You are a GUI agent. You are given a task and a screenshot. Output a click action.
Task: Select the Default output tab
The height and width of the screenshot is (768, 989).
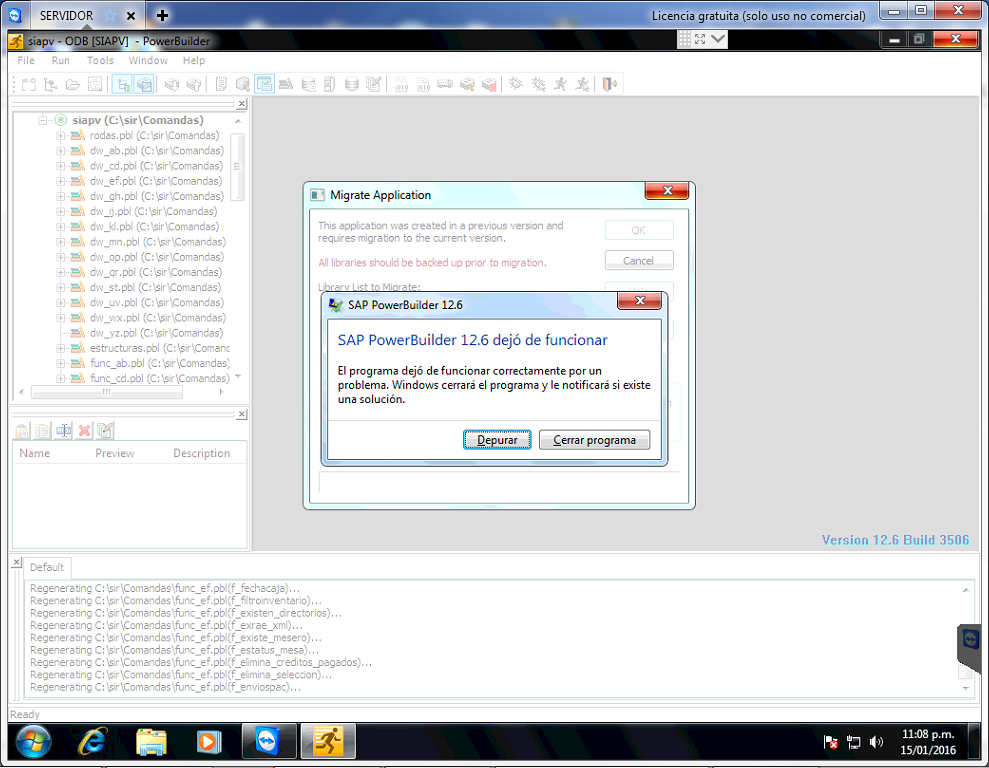point(47,567)
